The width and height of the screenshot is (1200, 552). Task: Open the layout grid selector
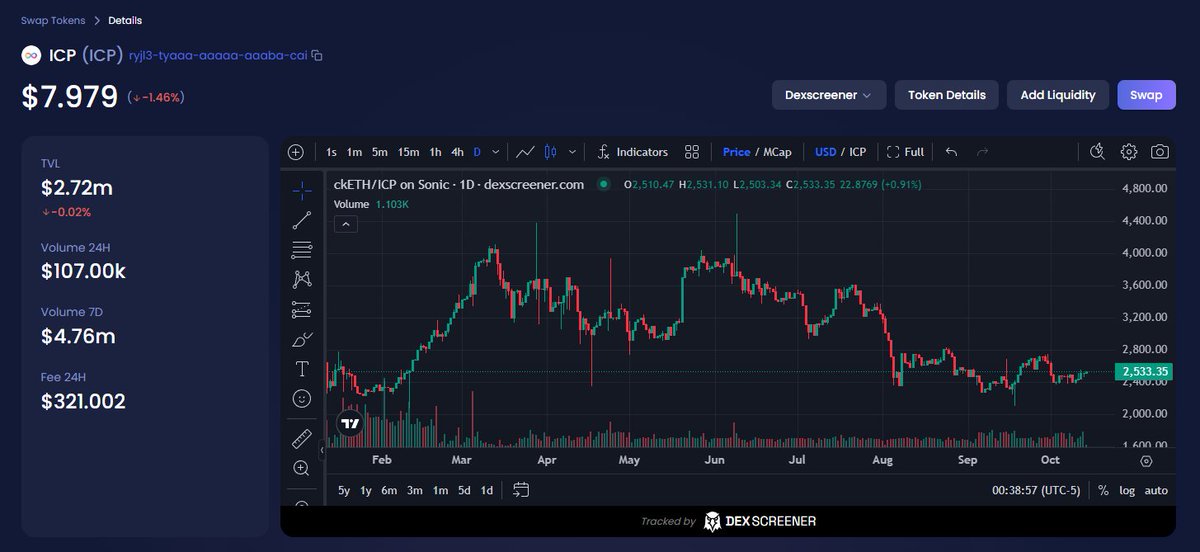691,152
